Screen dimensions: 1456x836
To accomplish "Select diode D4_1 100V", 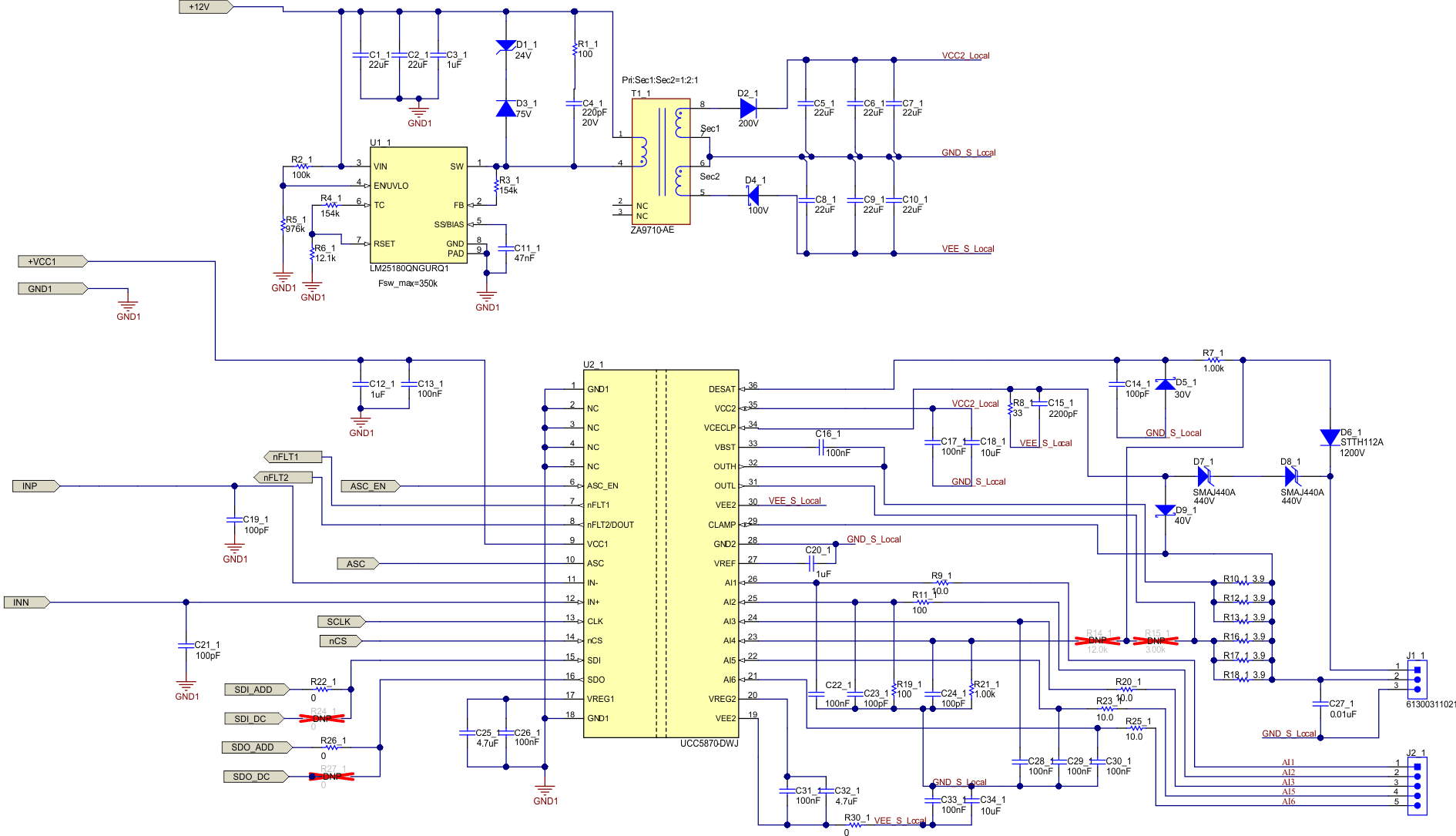I will pyautogui.click(x=753, y=196).
